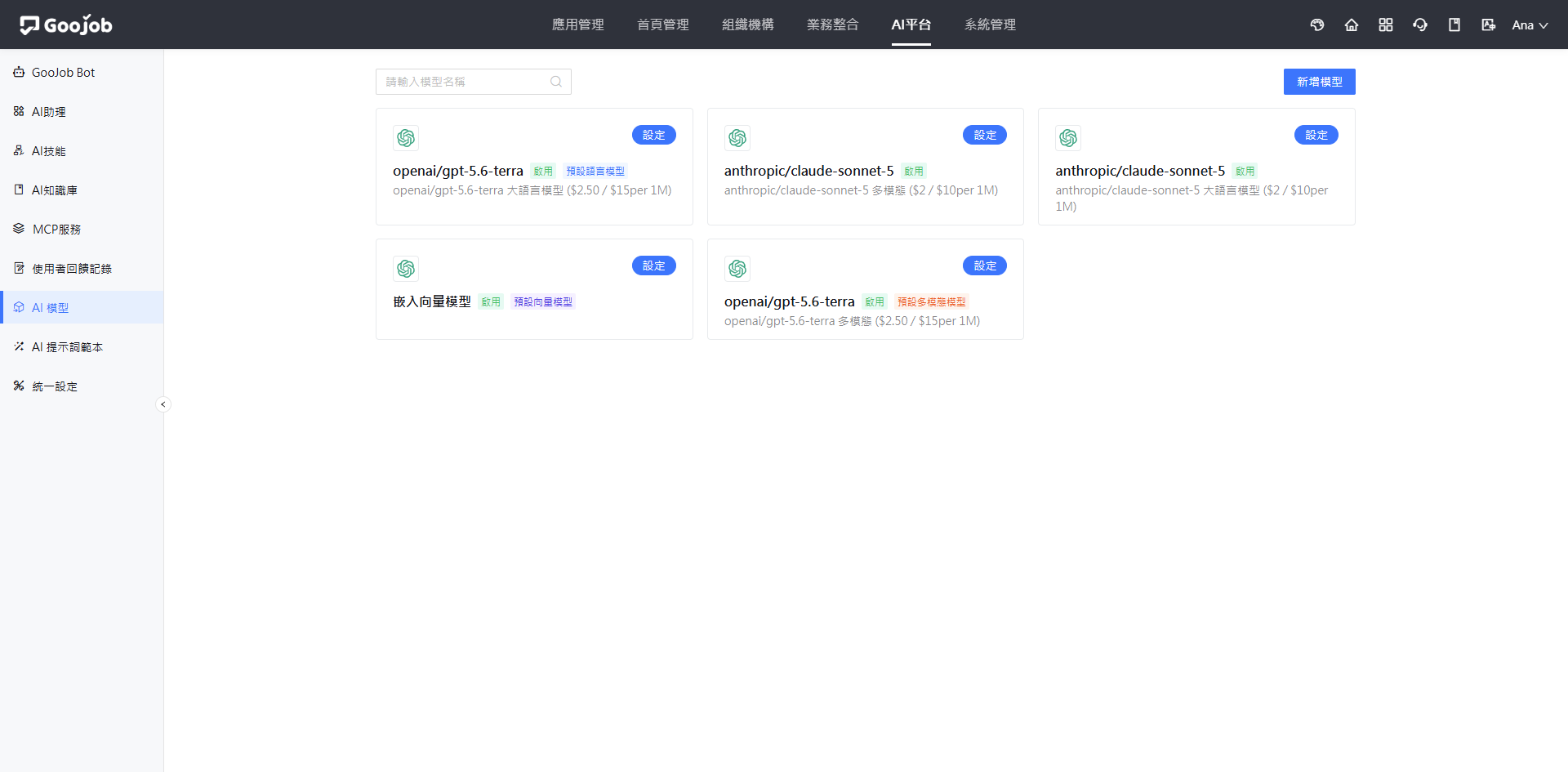Click logo on the 預設多模態模型 card
The height and width of the screenshot is (772, 1568).
[737, 269]
